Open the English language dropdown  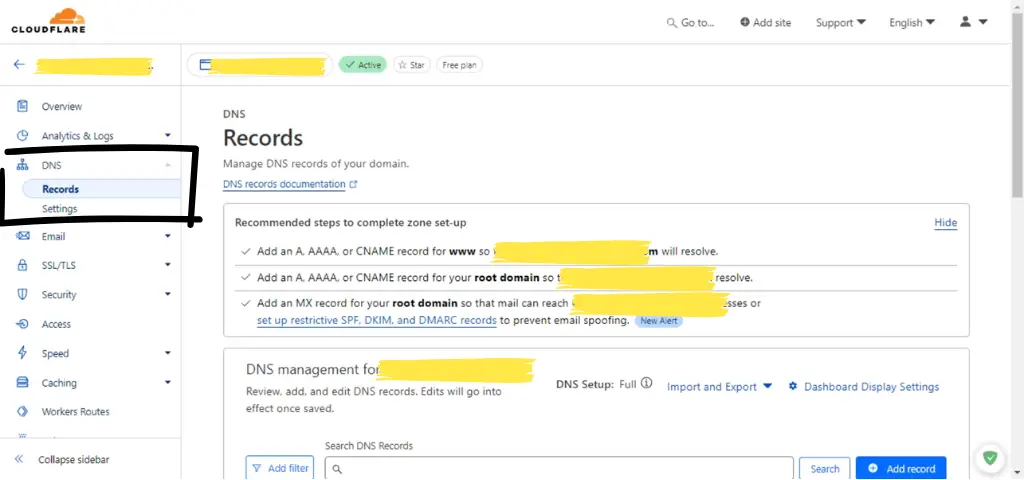point(911,22)
